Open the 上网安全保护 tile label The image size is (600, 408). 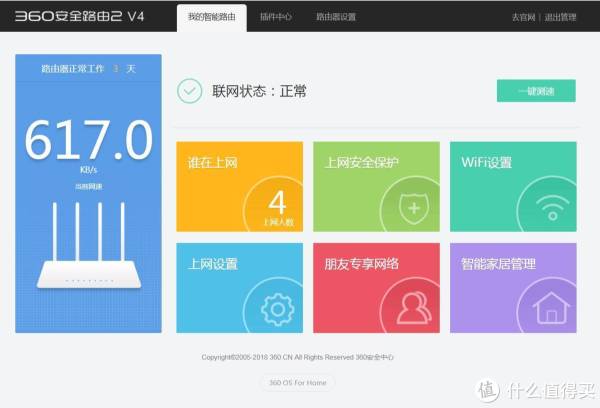coord(361,163)
